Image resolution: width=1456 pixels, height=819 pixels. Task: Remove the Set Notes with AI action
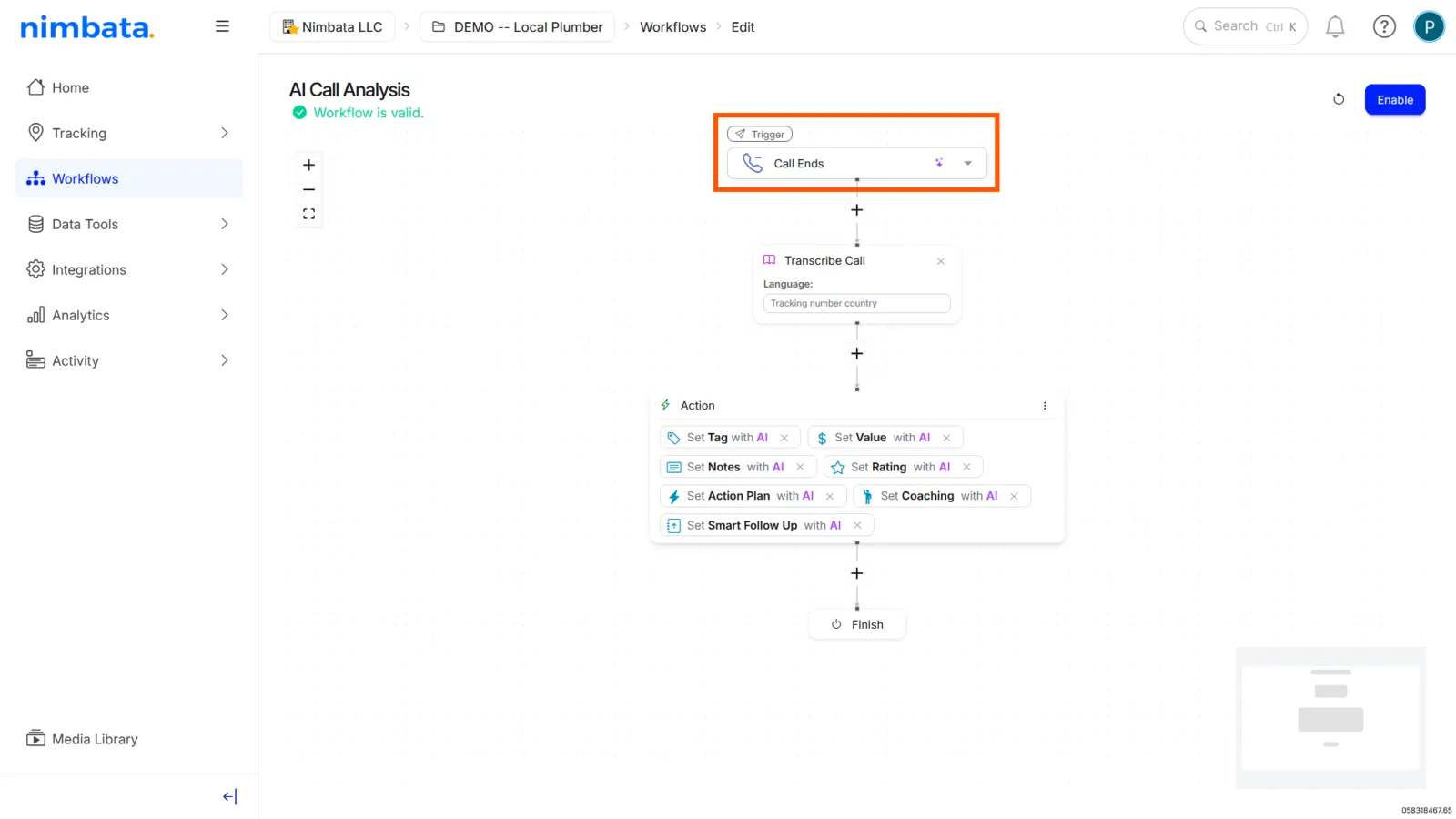pos(800,467)
